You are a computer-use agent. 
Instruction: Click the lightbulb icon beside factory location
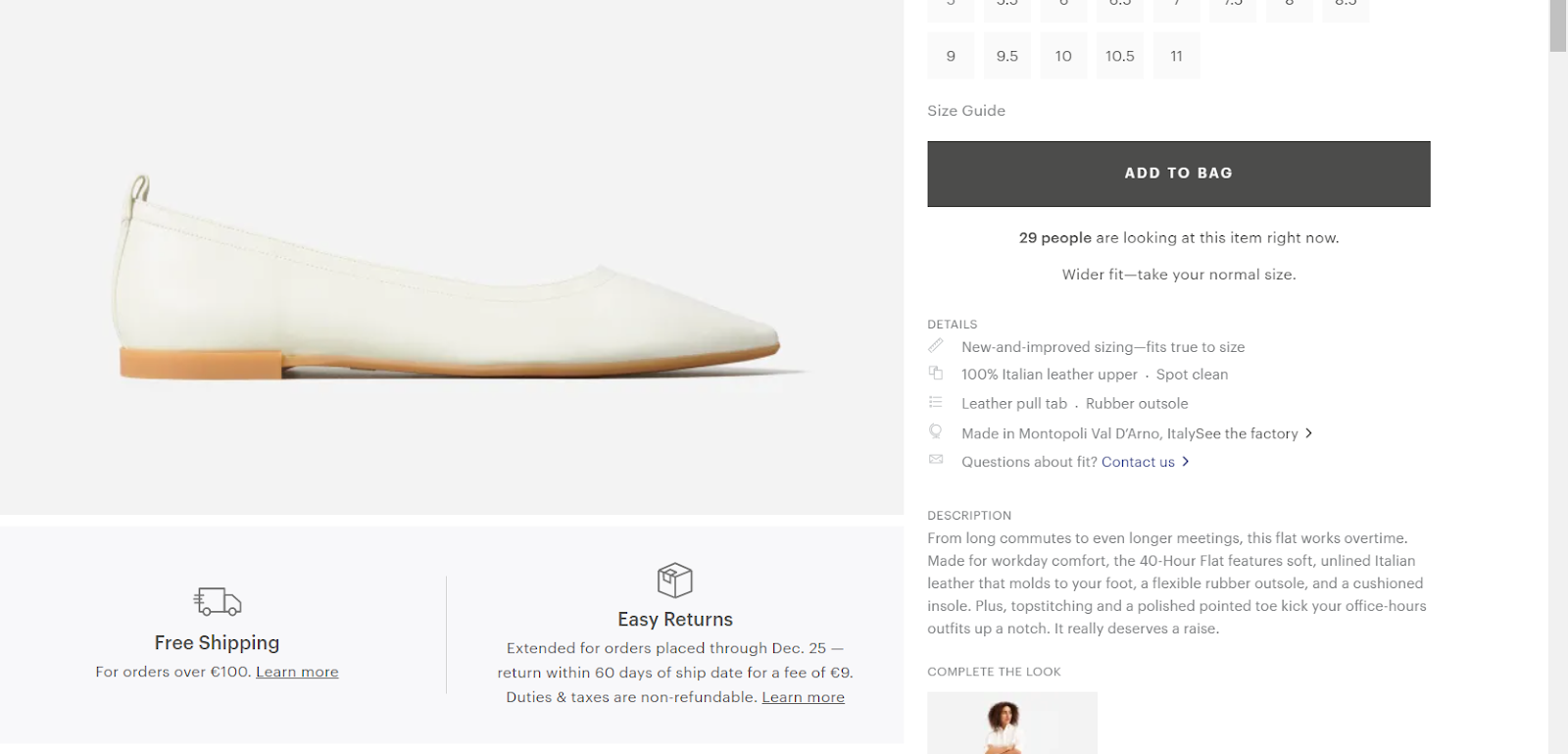pyautogui.click(x=936, y=431)
